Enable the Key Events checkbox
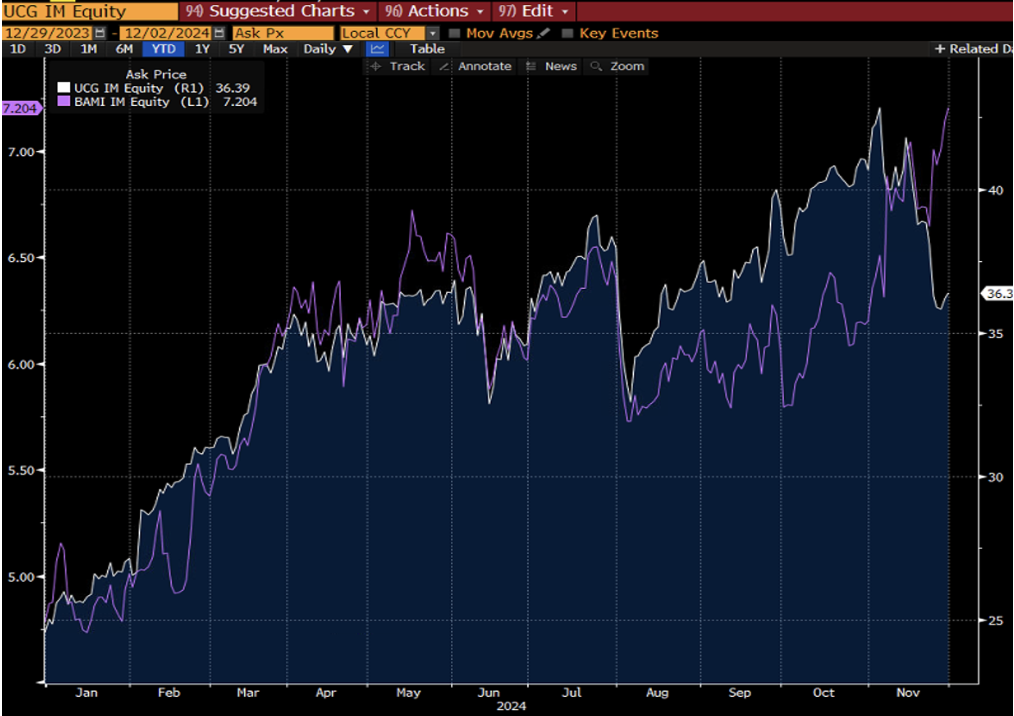1014x716 pixels. (567, 33)
